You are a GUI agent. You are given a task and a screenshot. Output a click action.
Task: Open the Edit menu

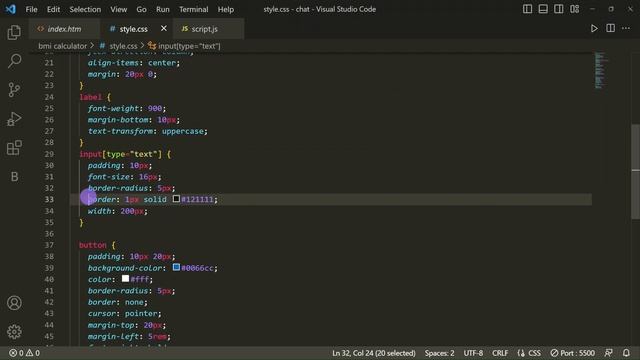tap(53, 9)
